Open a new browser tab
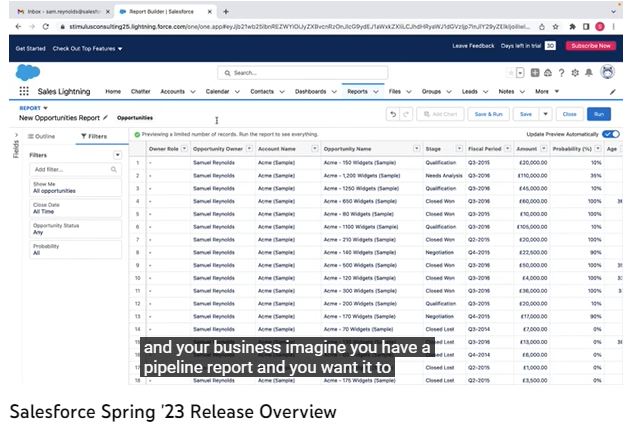The height and width of the screenshot is (429, 629). coord(226,12)
